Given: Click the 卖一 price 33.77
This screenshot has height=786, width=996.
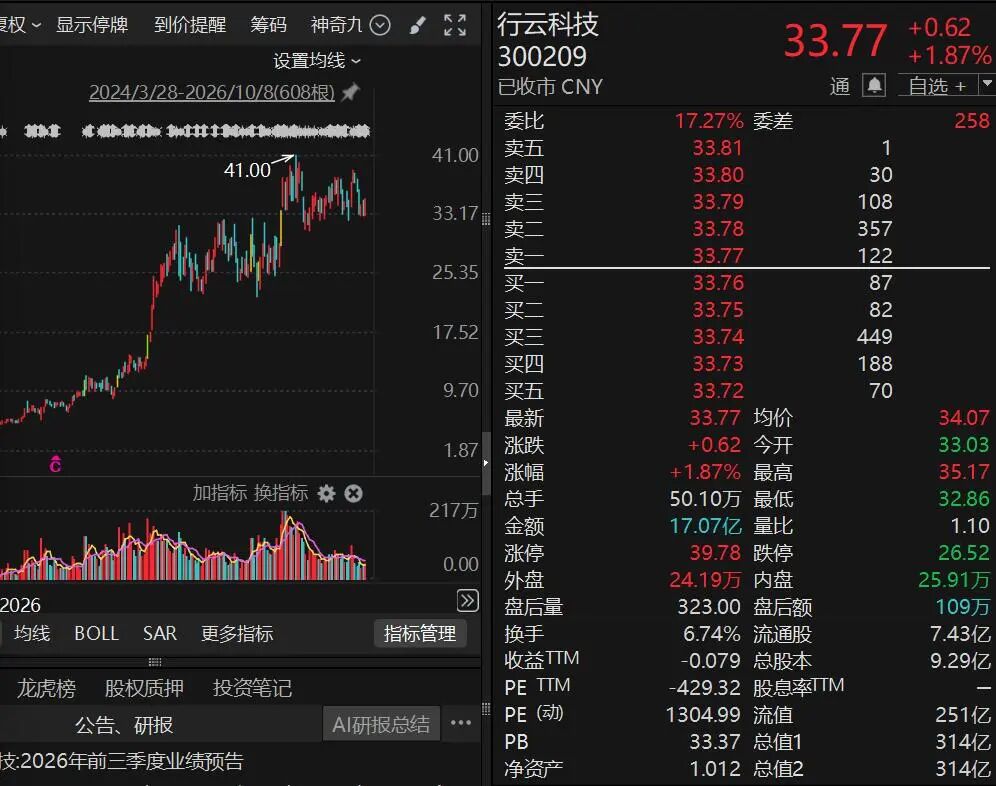Looking at the screenshot, I should (718, 255).
